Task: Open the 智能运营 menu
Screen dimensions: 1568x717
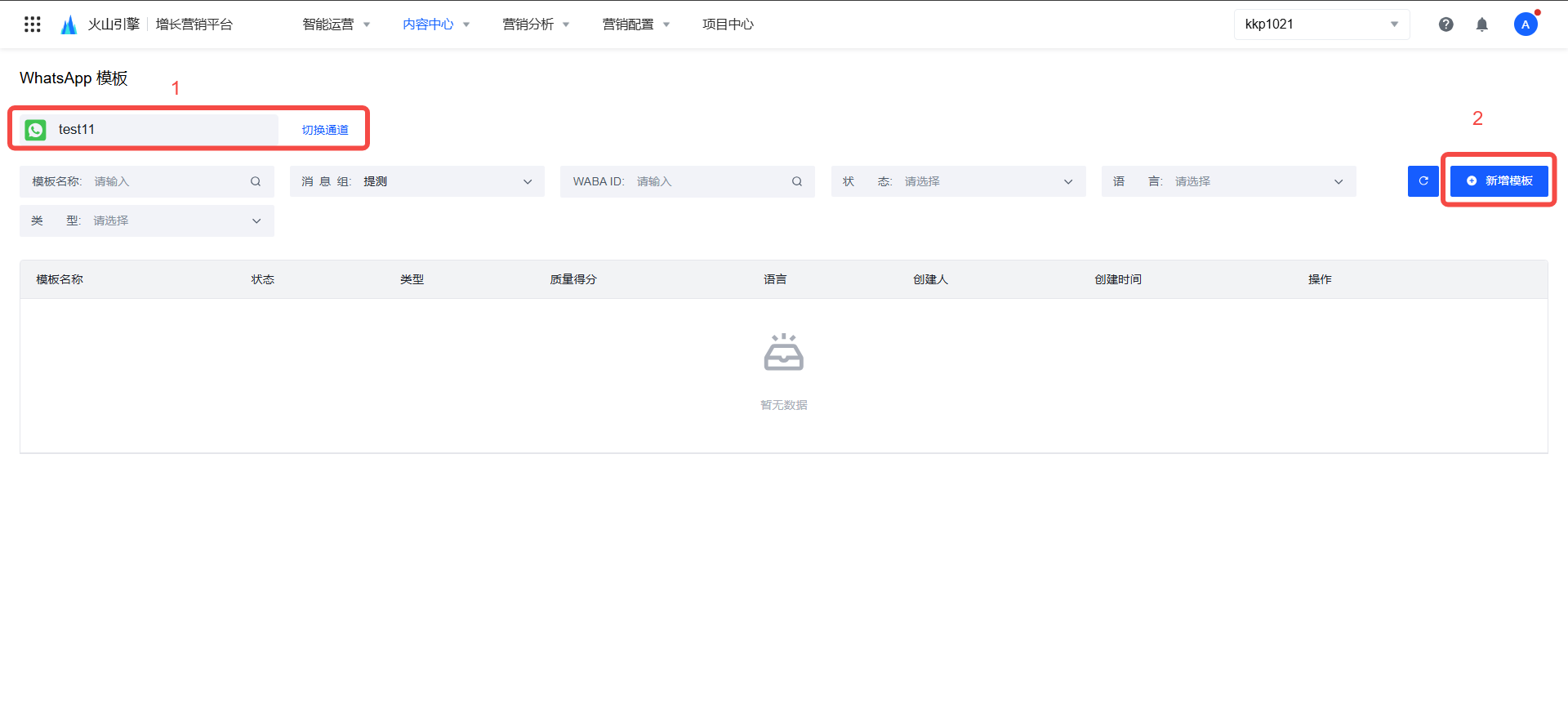Action: click(336, 24)
